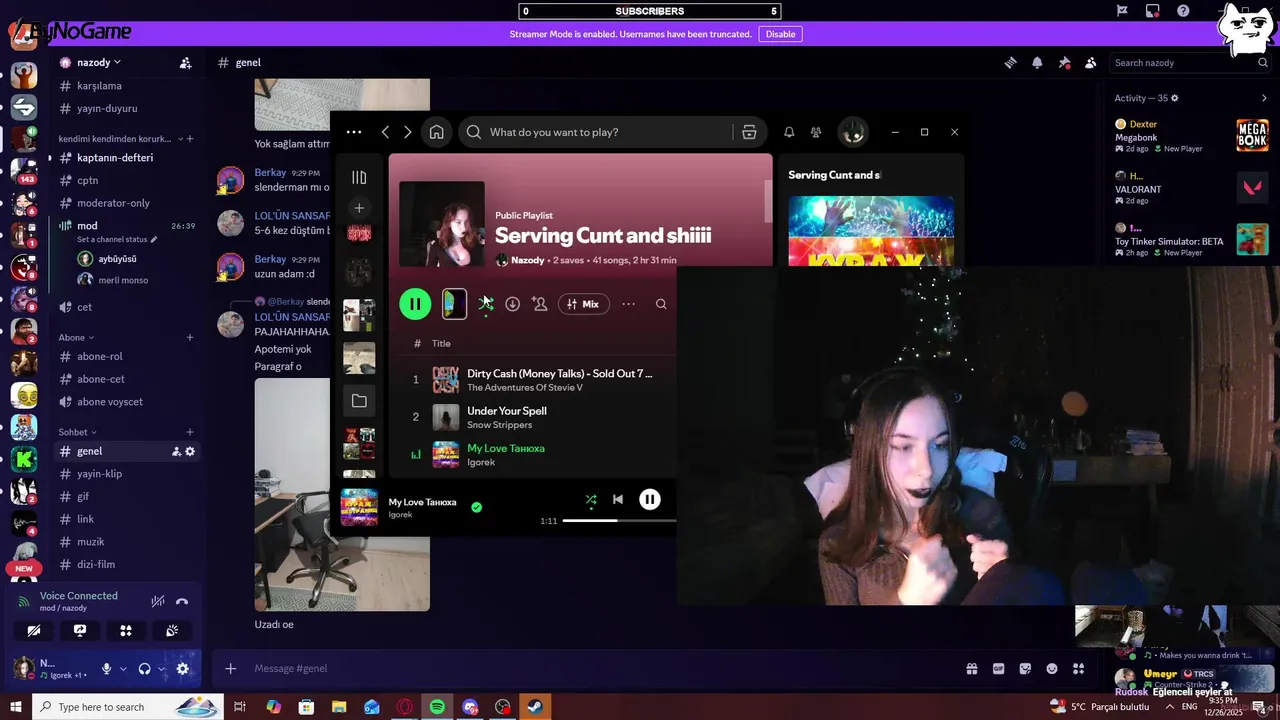Image resolution: width=1280 pixels, height=720 pixels.
Task: Toggle shuffle in Spotify bottom player
Action: pos(591,500)
